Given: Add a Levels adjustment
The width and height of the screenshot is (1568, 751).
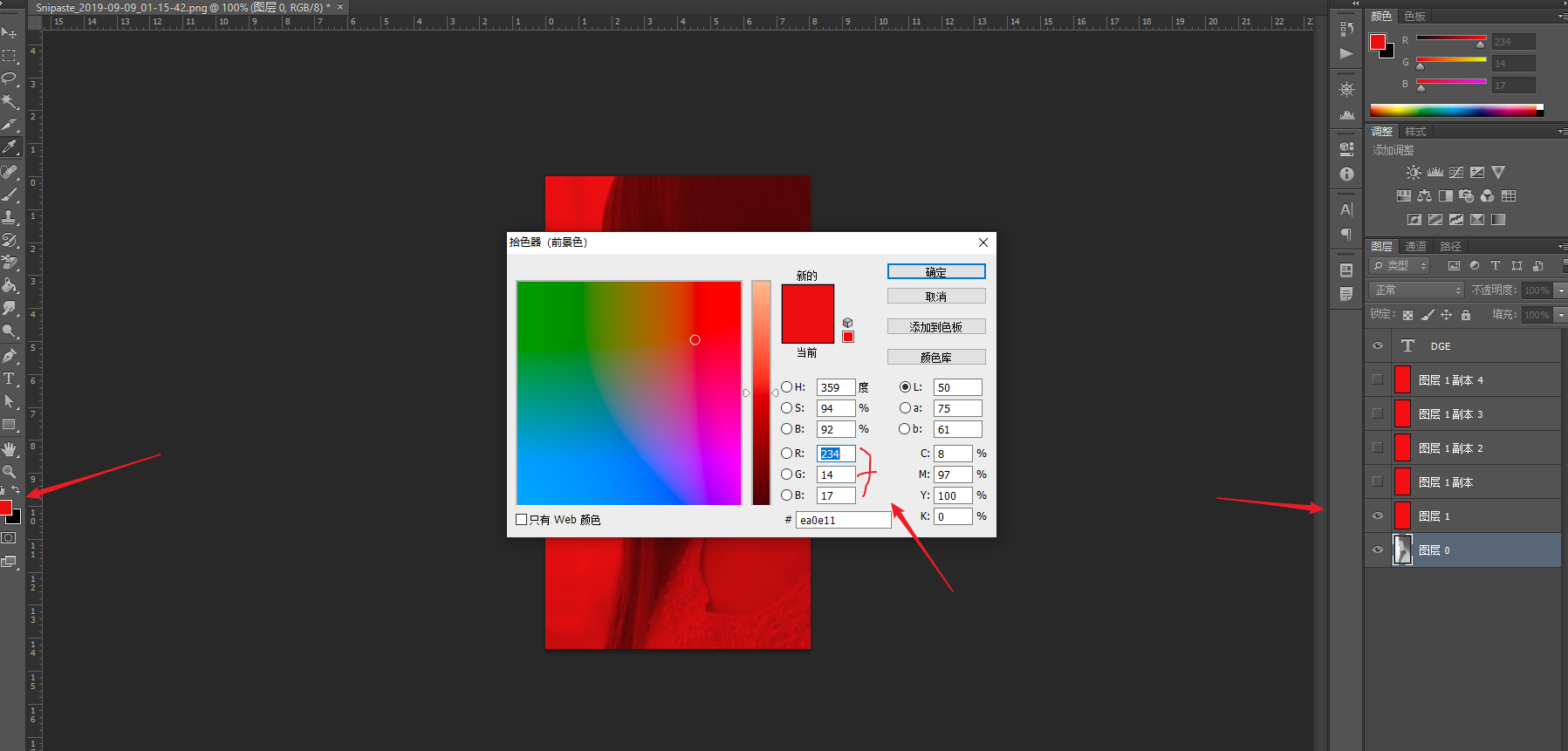Looking at the screenshot, I should tap(1434, 173).
